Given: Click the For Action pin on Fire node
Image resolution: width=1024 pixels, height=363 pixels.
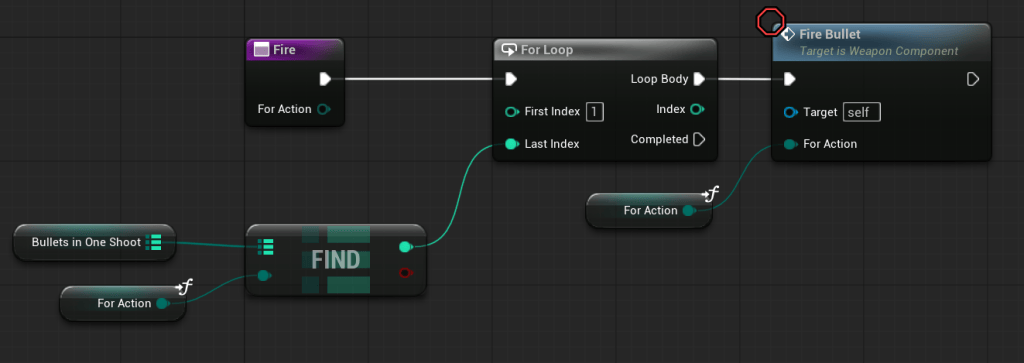Looking at the screenshot, I should (323, 109).
